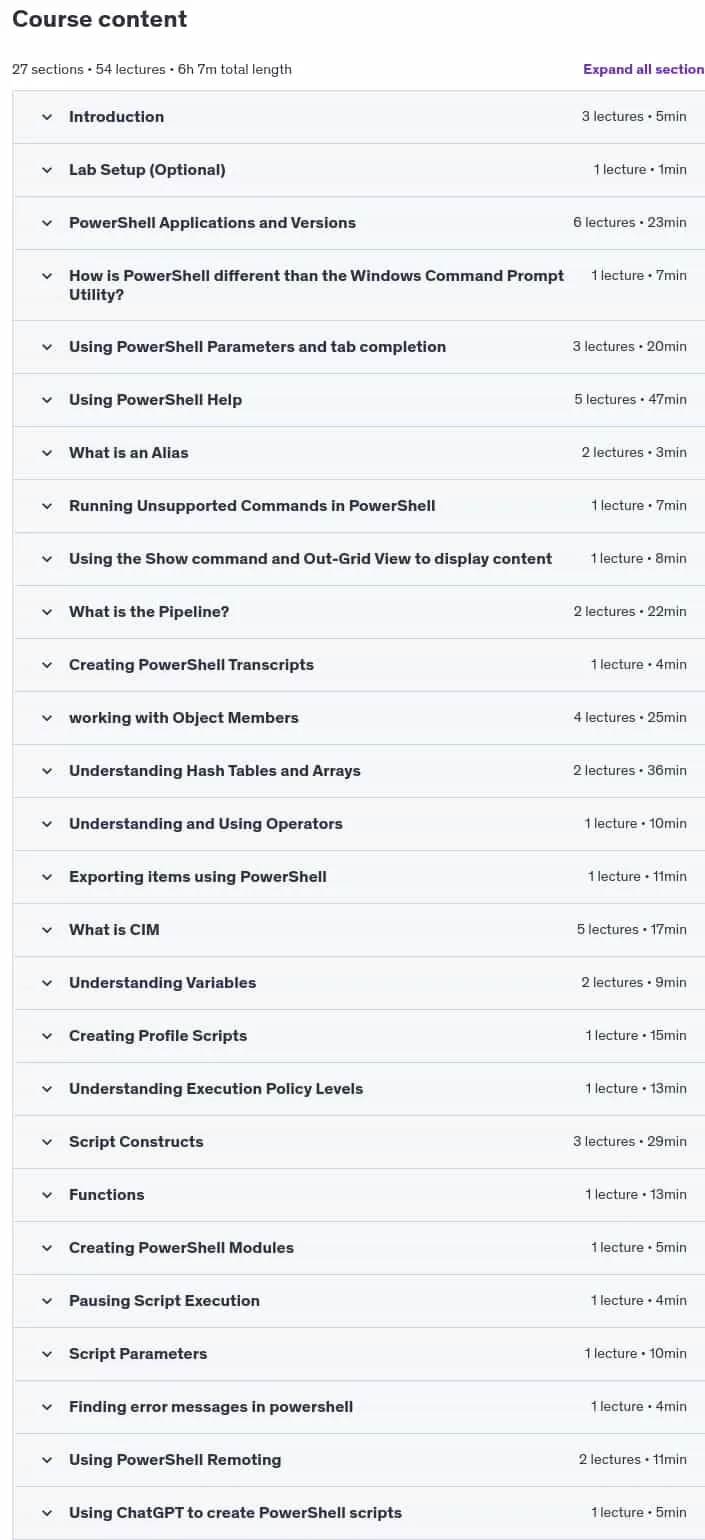Click Expand all sections link
The width and height of the screenshot is (705, 1540).
click(644, 69)
